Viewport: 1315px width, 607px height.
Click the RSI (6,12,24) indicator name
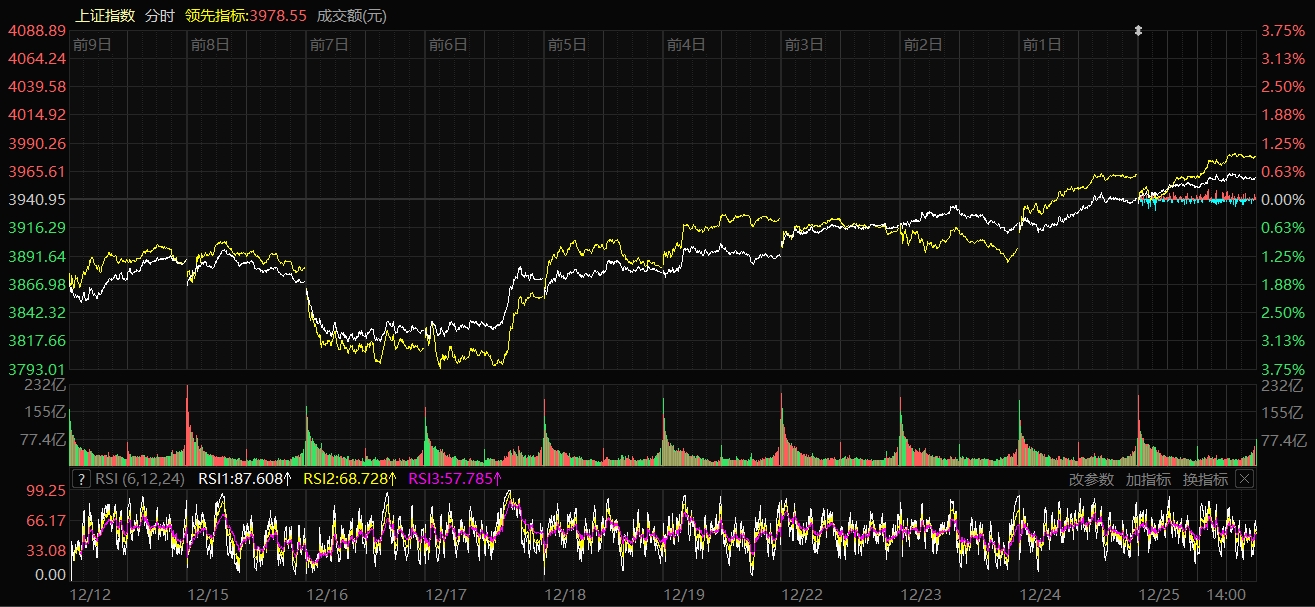[x=141, y=479]
